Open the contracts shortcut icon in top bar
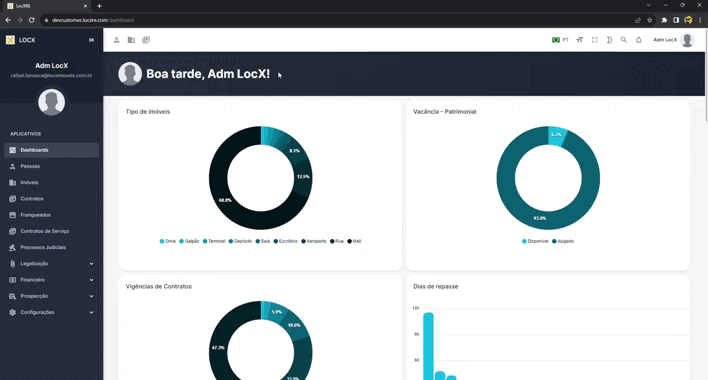This screenshot has height=380, width=708. 146,40
